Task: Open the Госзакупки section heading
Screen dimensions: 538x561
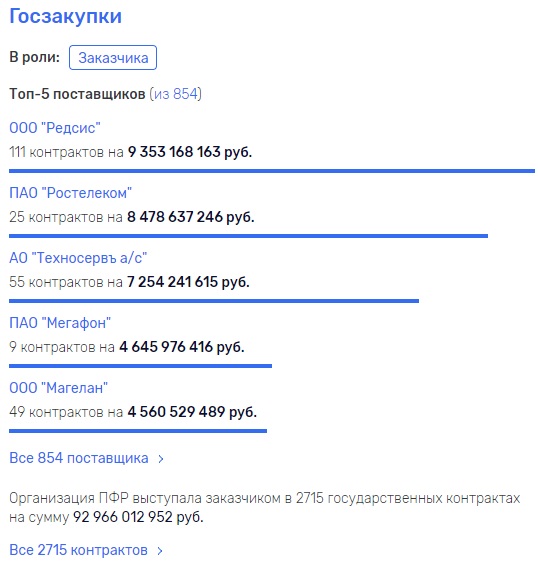Action: (65, 16)
